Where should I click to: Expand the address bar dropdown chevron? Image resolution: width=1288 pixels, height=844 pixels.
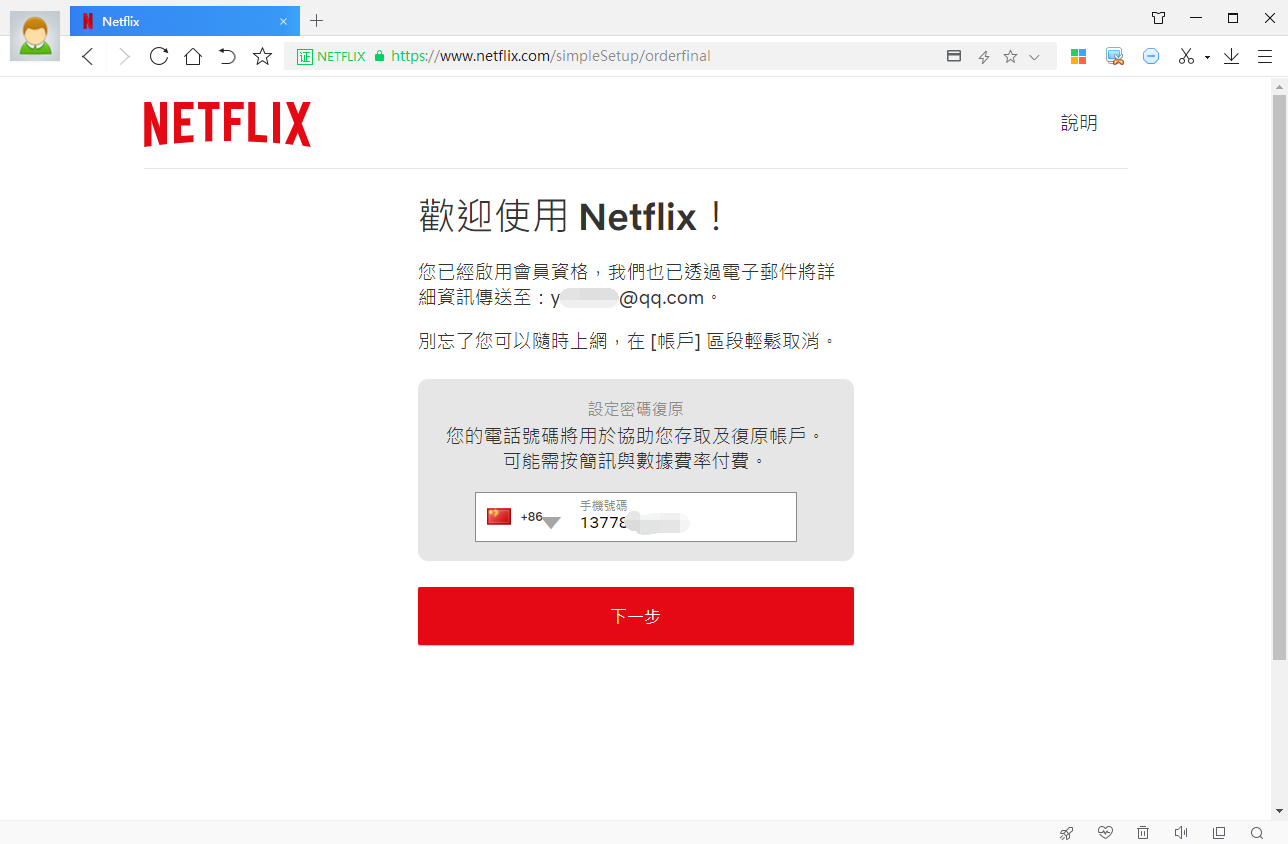point(1034,57)
